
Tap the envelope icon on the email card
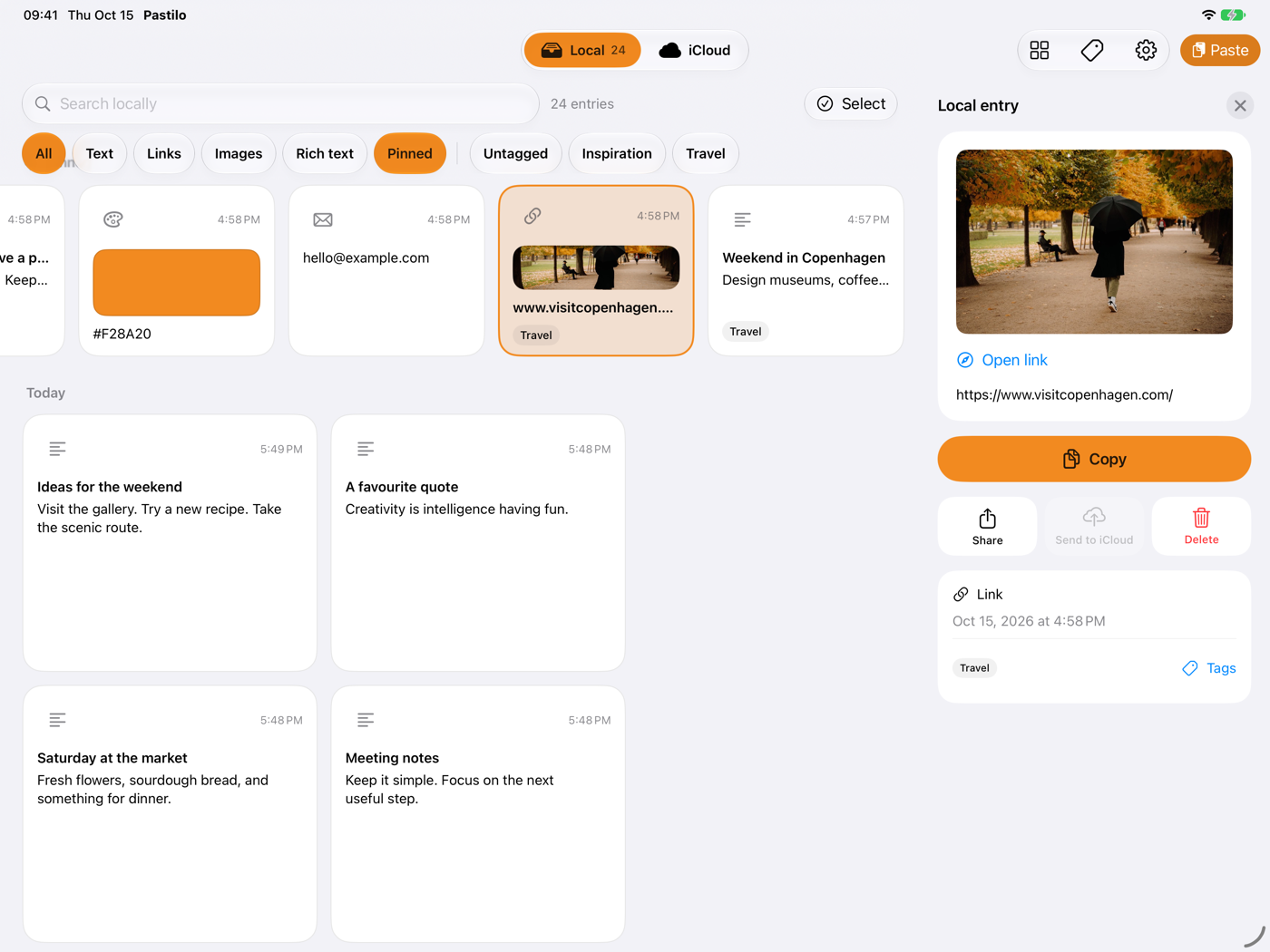[x=323, y=219]
